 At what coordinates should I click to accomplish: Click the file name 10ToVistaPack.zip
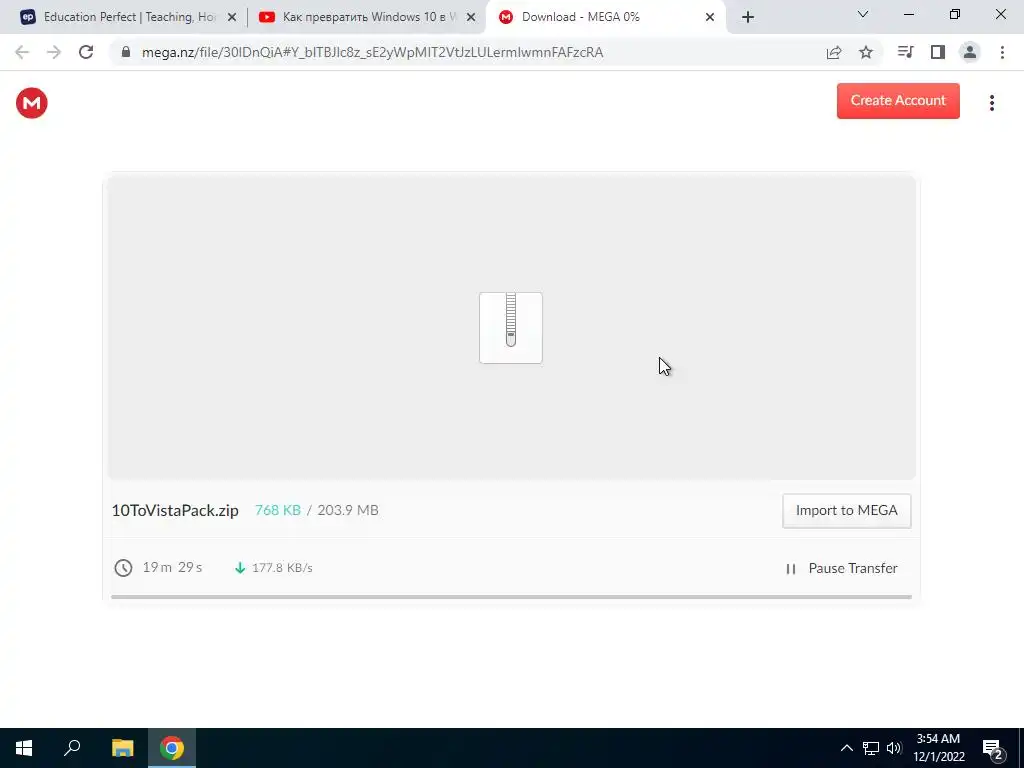(x=175, y=511)
